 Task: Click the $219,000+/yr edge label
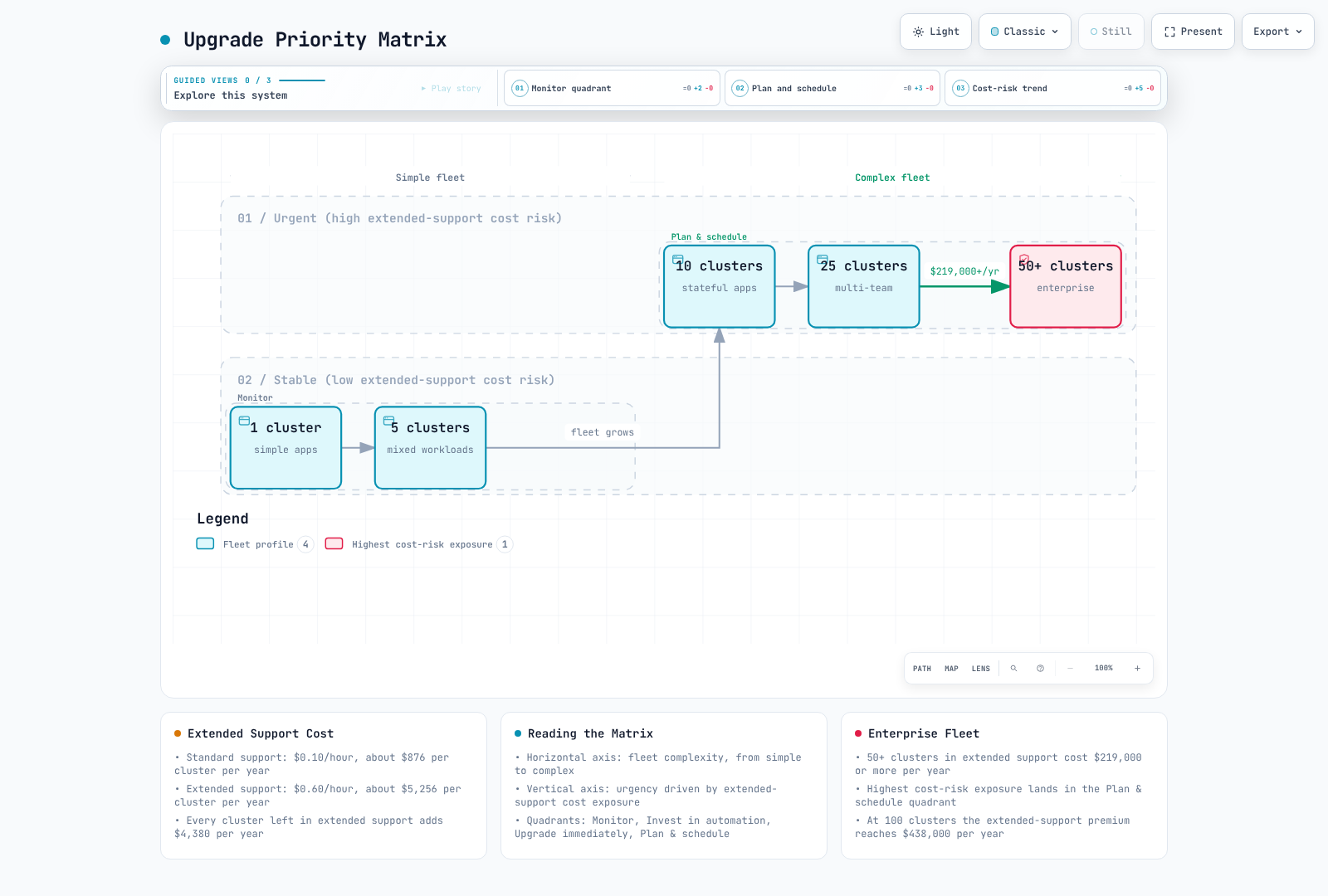964,271
